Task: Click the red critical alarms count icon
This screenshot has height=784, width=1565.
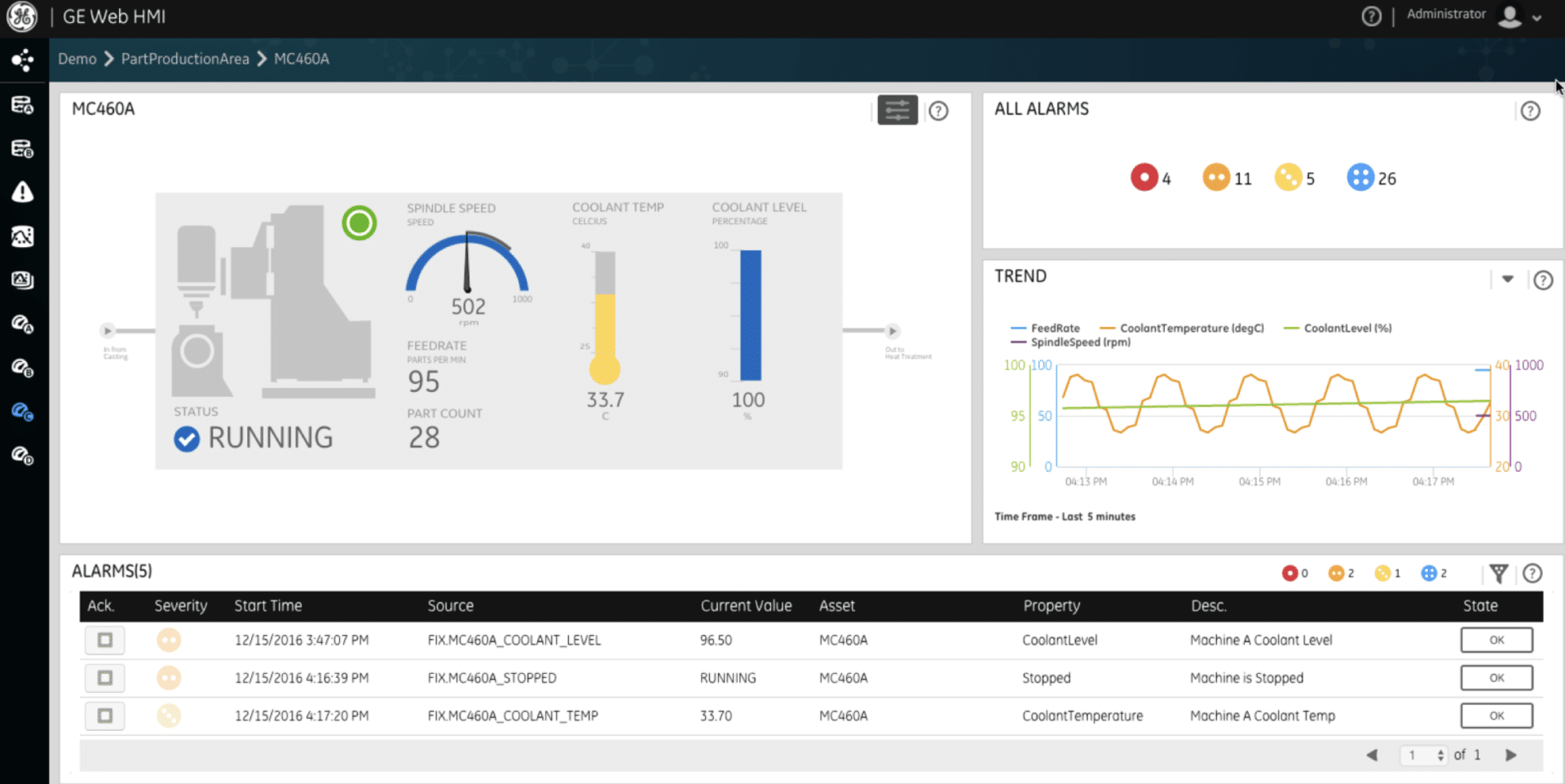Action: point(1144,178)
